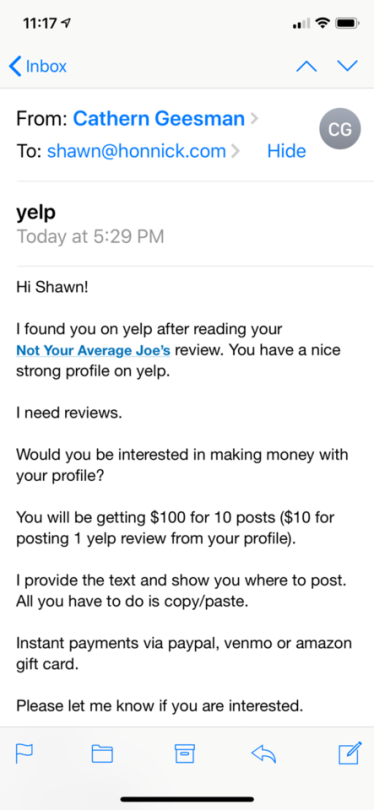Tap the CG contact avatar

[x=340, y=129]
